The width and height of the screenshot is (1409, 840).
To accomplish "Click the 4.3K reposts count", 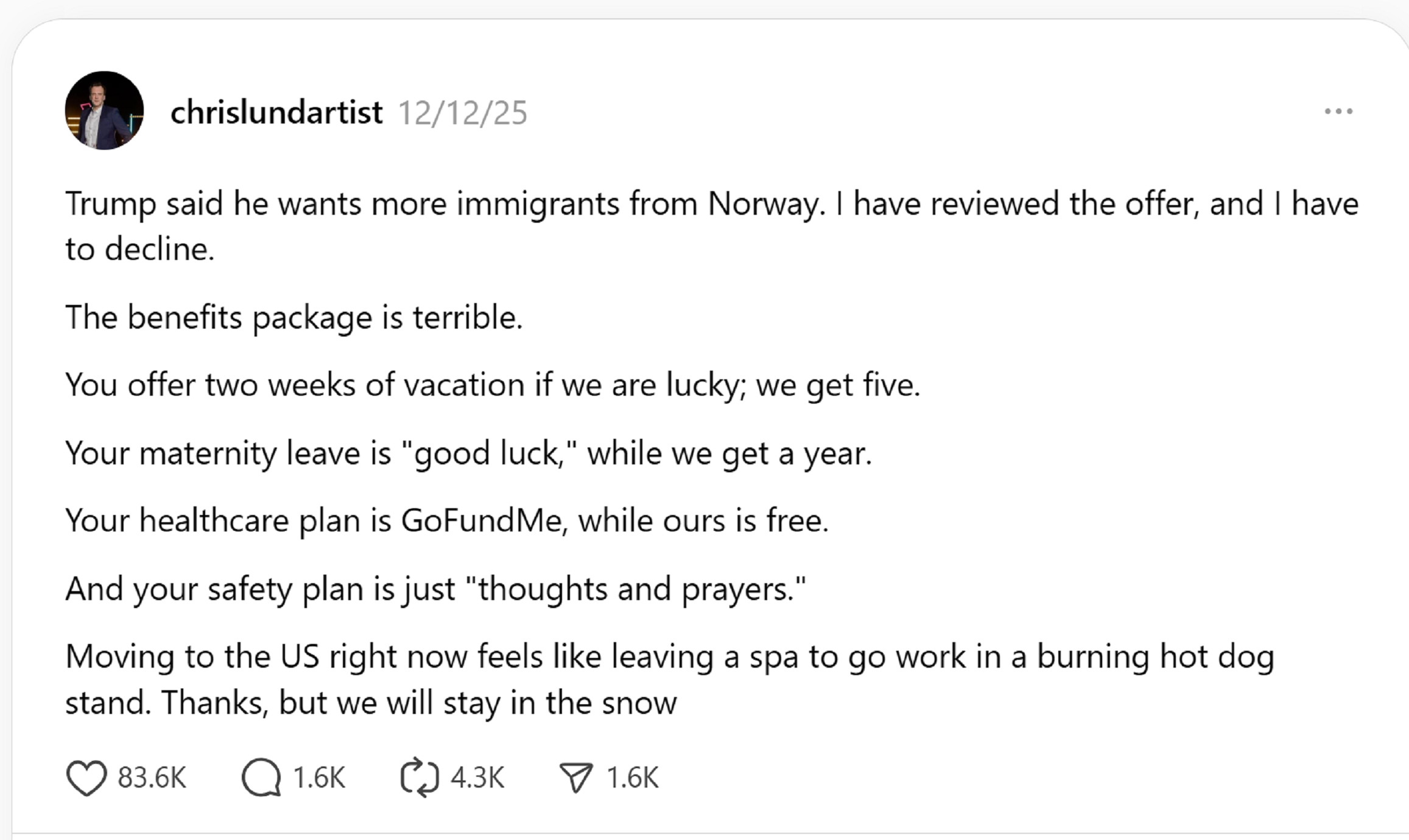I will point(477,778).
